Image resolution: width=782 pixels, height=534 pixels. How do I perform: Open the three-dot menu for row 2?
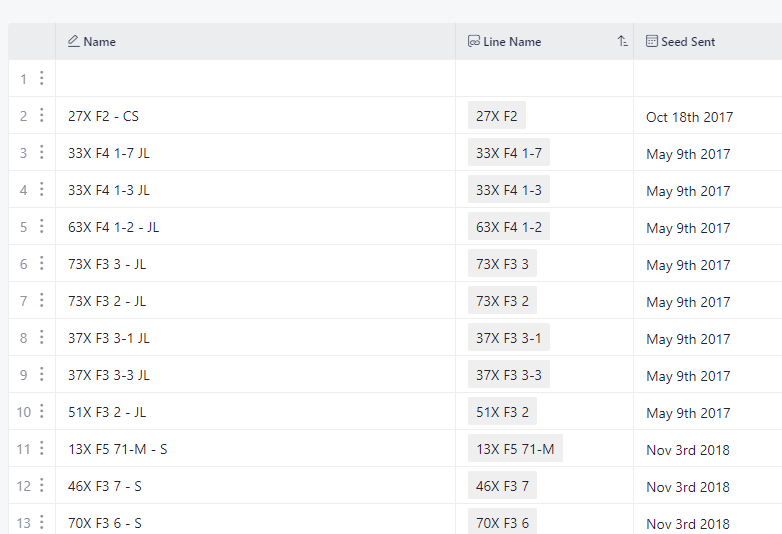pyautogui.click(x=41, y=115)
